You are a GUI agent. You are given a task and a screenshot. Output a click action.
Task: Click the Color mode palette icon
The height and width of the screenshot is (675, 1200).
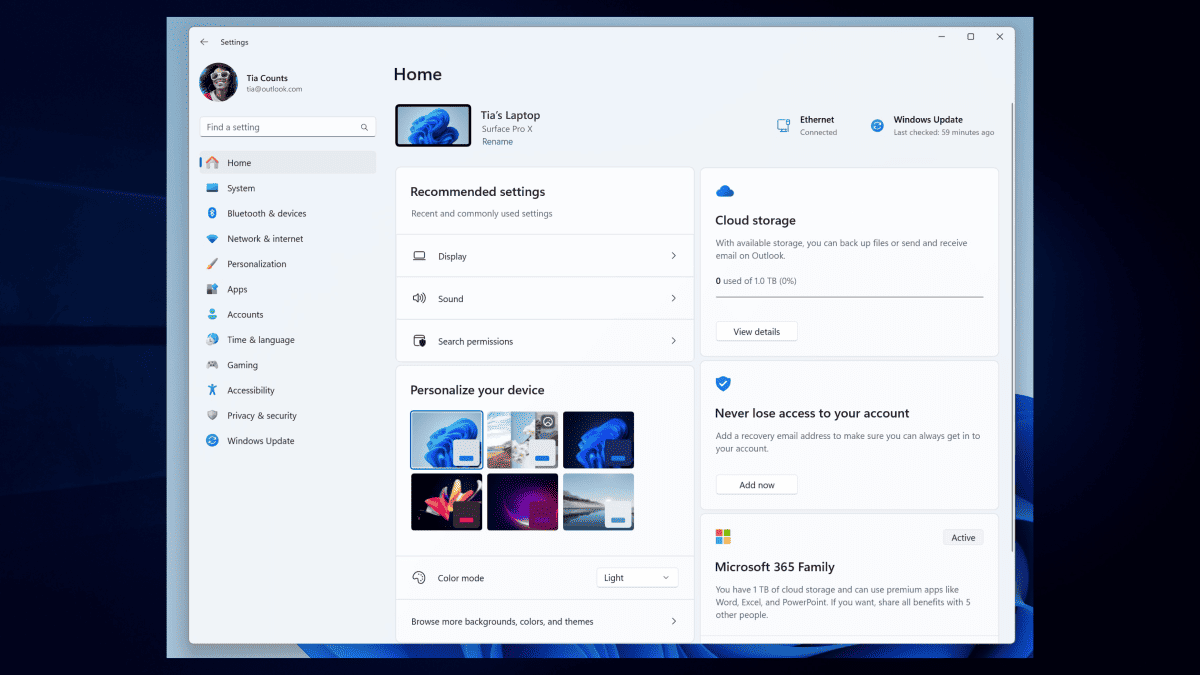pos(419,578)
